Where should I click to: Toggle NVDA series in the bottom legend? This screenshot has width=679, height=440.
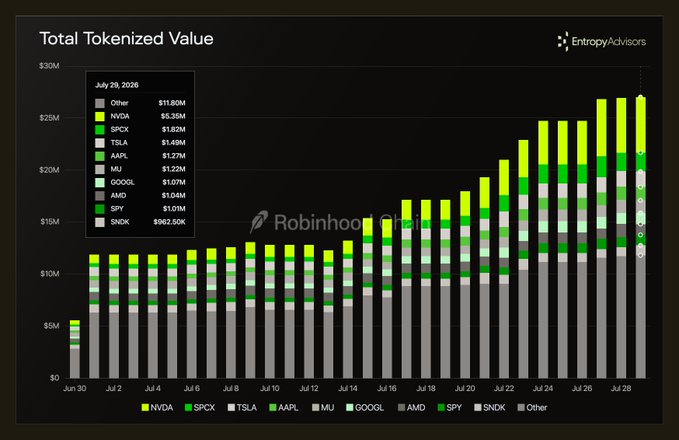pos(157,408)
